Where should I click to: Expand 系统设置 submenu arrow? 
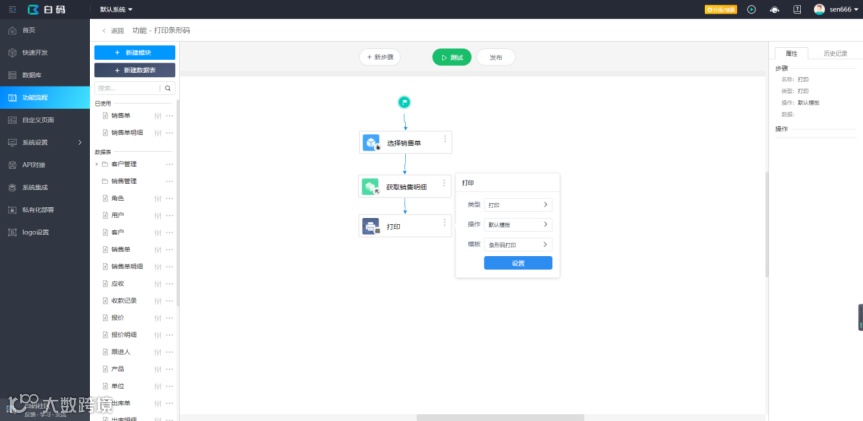point(80,143)
